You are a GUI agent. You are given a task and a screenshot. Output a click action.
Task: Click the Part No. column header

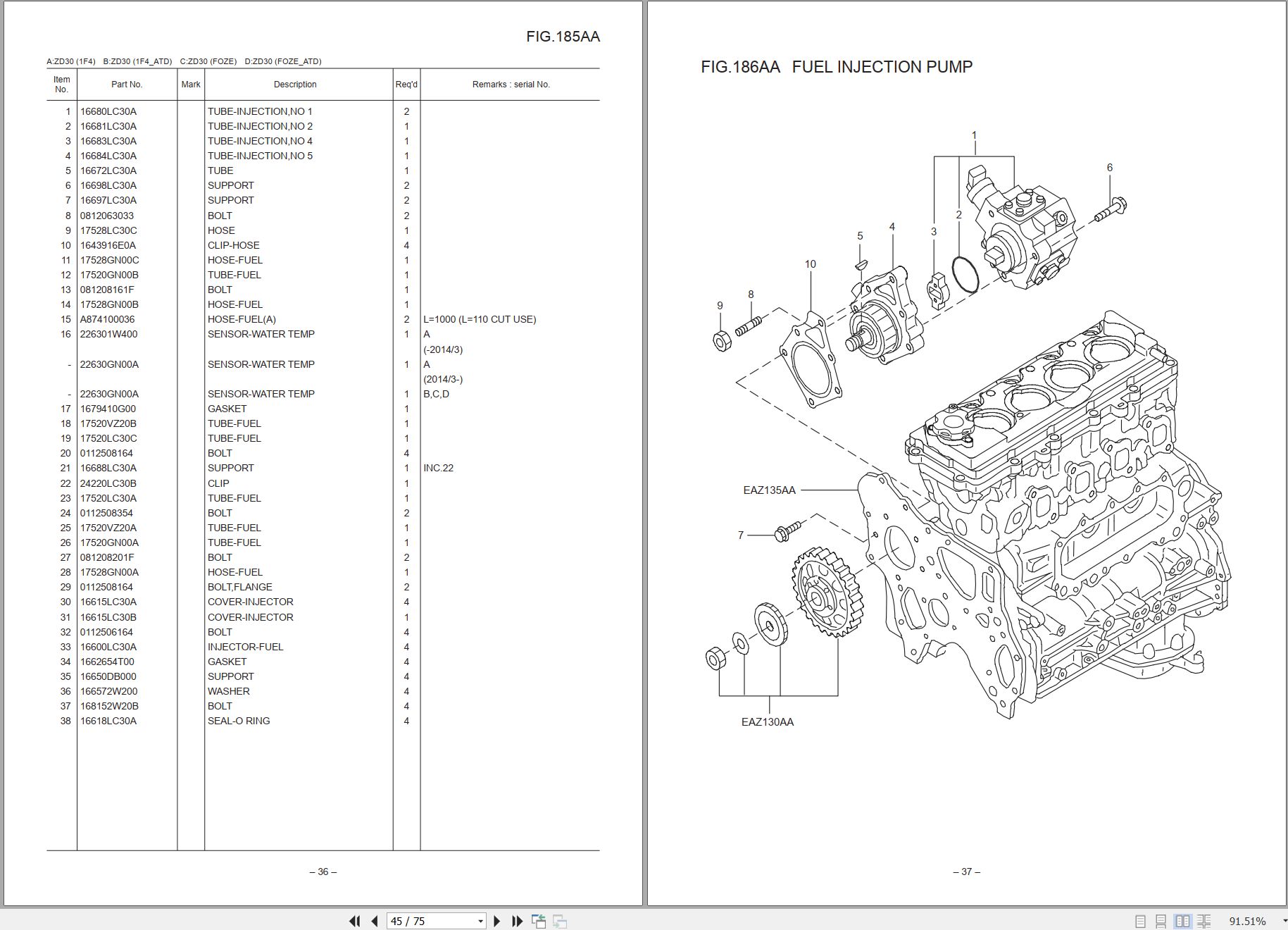(x=127, y=85)
